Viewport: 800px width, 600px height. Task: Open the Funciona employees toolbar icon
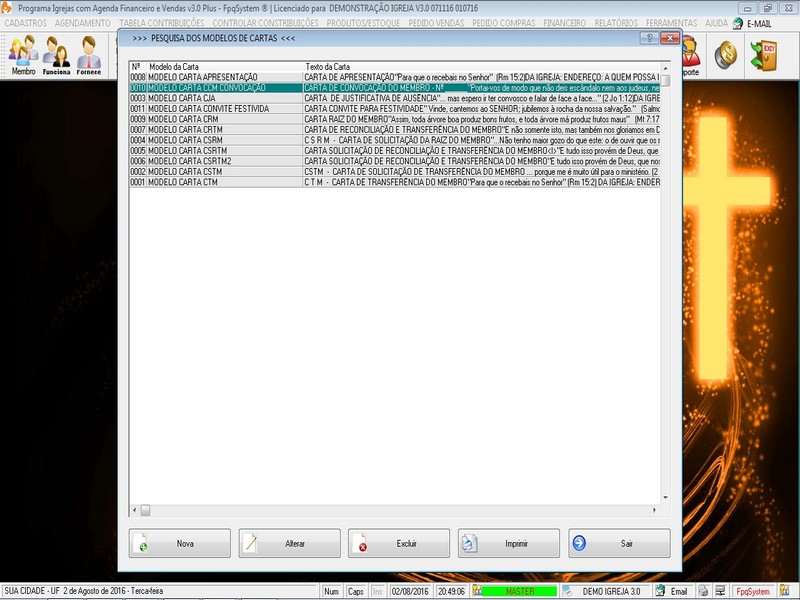point(56,55)
